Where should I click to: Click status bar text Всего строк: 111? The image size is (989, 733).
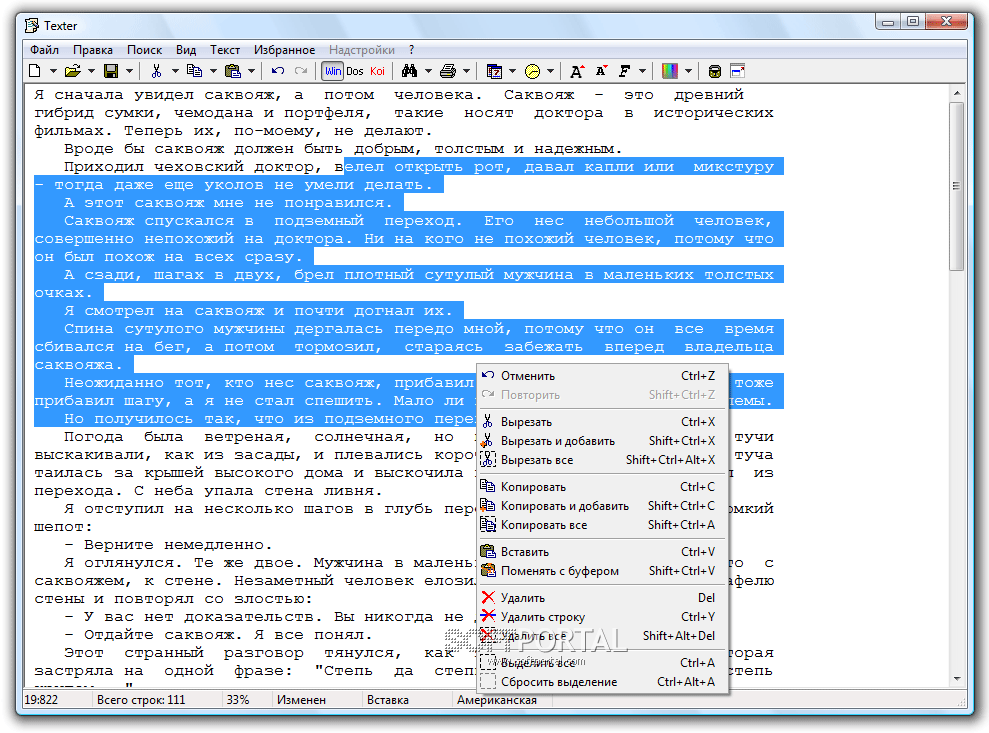141,700
